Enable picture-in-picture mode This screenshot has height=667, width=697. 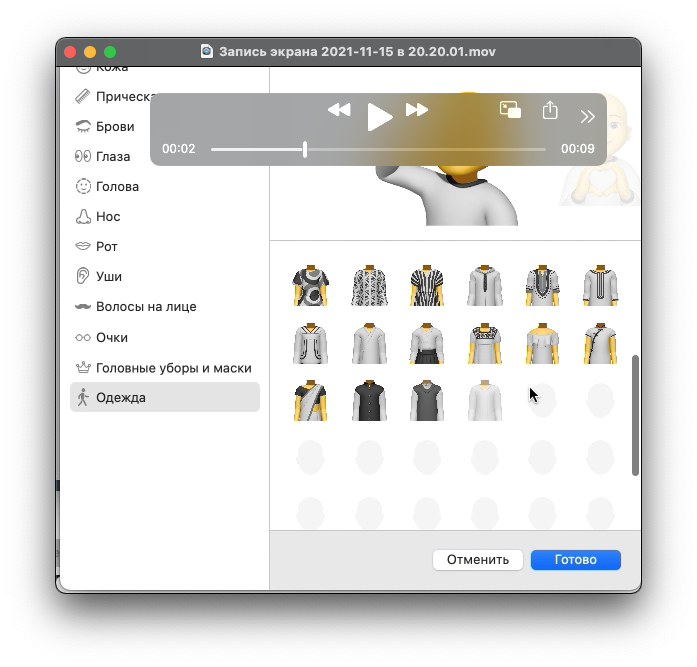click(x=510, y=110)
